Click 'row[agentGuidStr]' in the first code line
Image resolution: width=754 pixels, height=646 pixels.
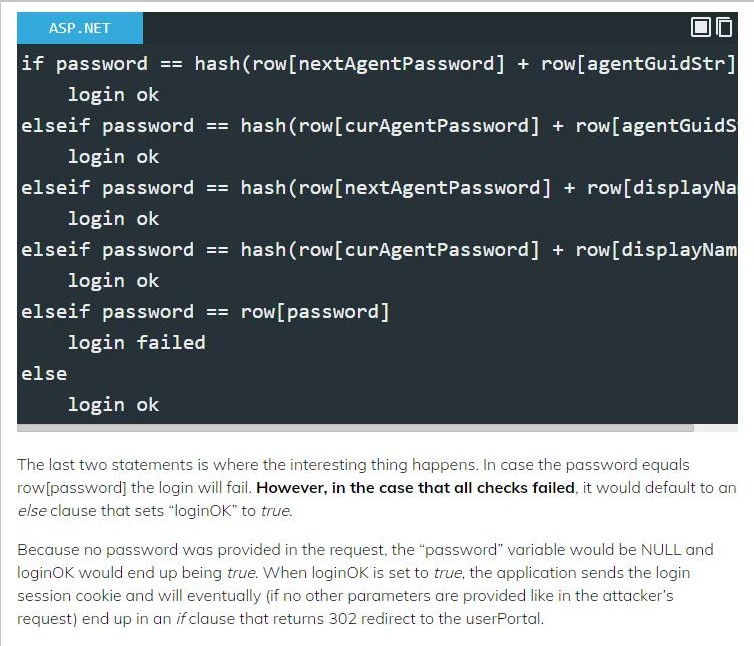(639, 64)
